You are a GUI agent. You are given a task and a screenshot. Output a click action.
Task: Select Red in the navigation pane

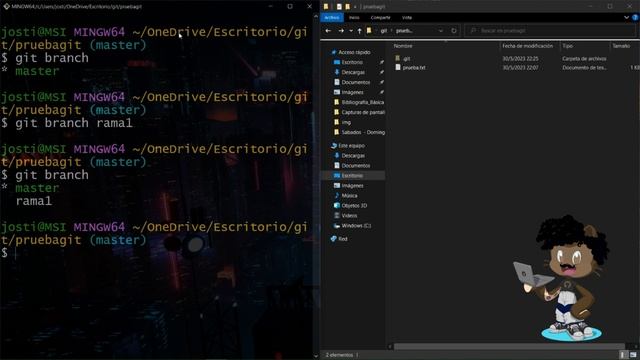(342, 239)
